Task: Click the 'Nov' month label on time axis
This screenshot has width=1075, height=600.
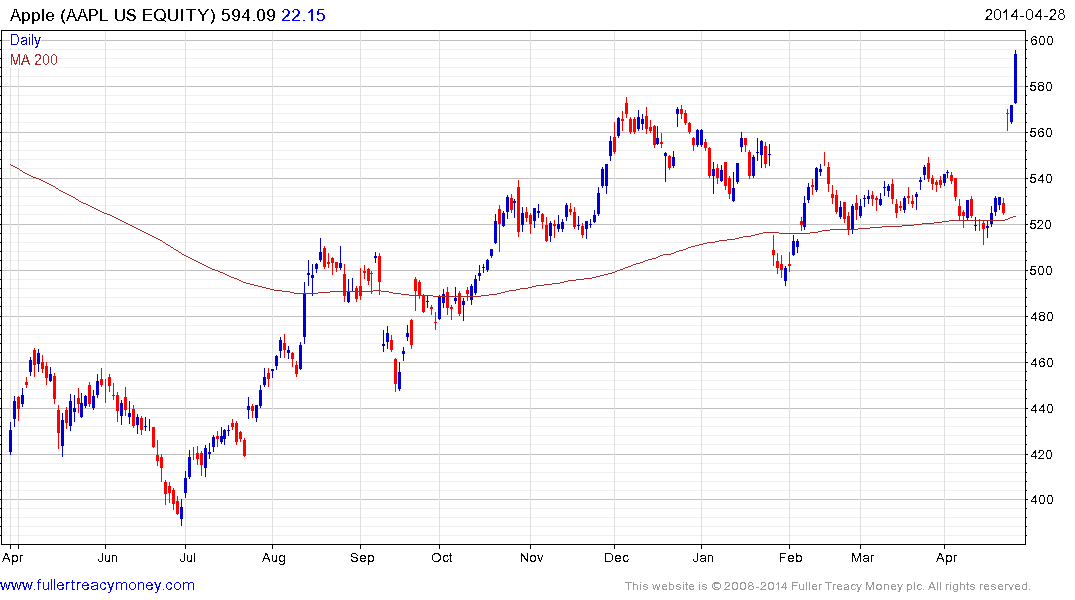Action: coord(531,557)
